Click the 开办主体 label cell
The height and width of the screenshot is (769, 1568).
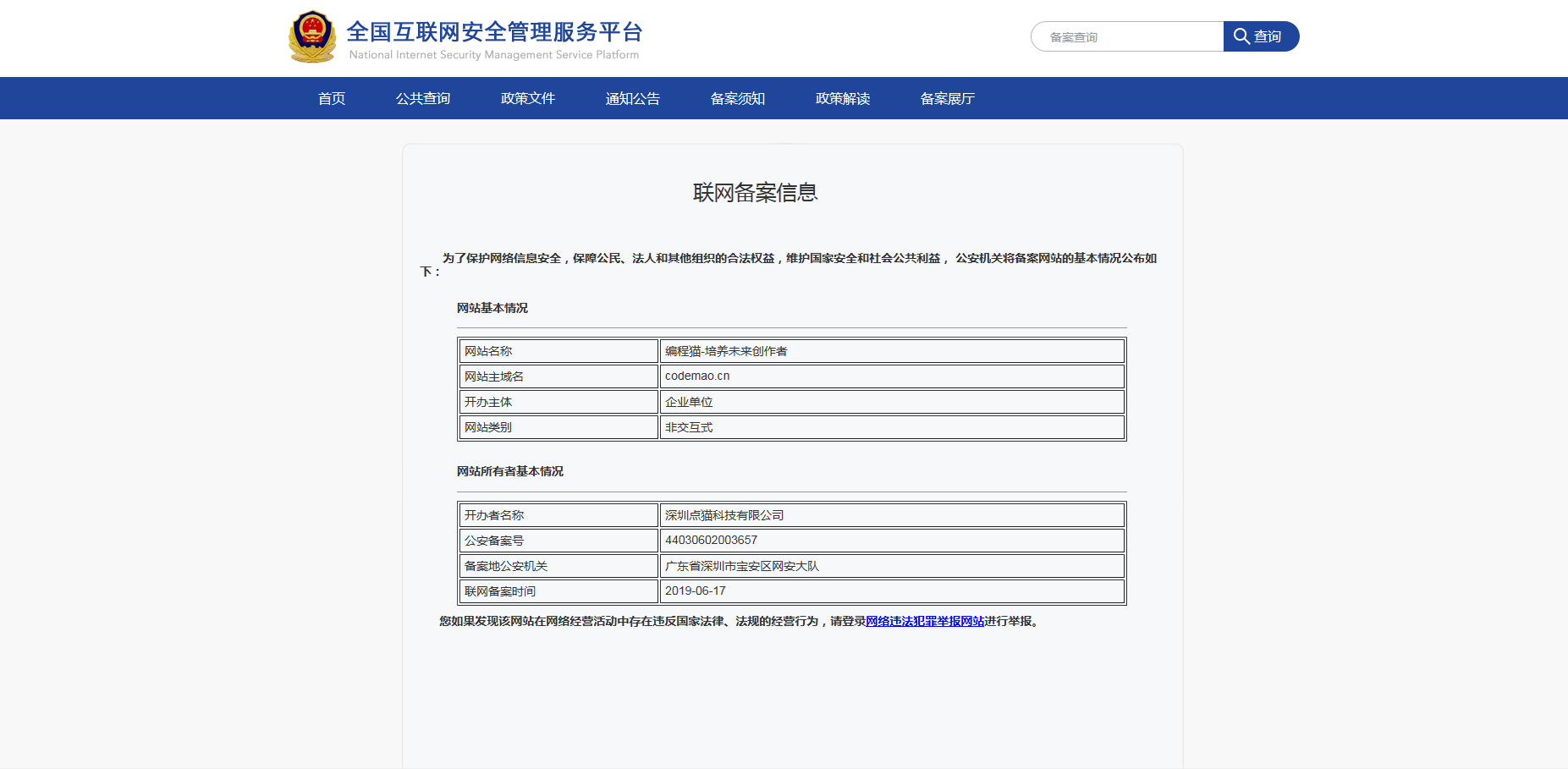click(558, 402)
